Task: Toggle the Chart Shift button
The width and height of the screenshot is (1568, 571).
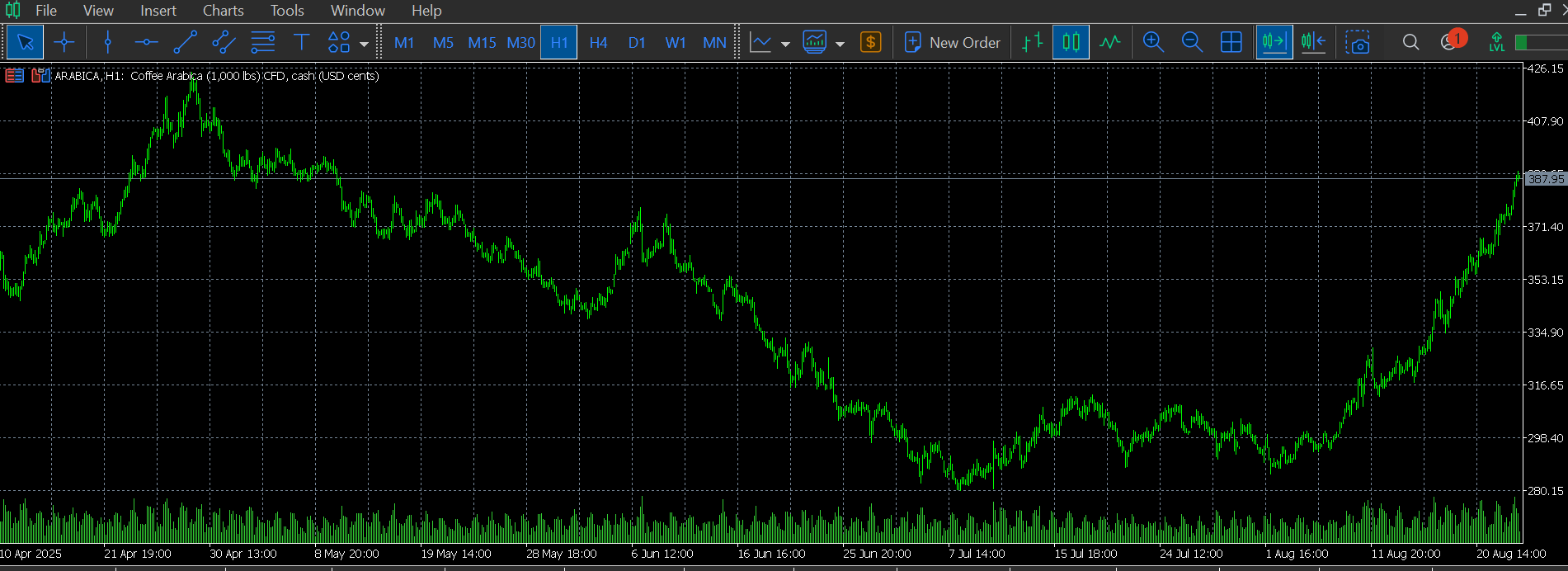Action: coord(1312,42)
